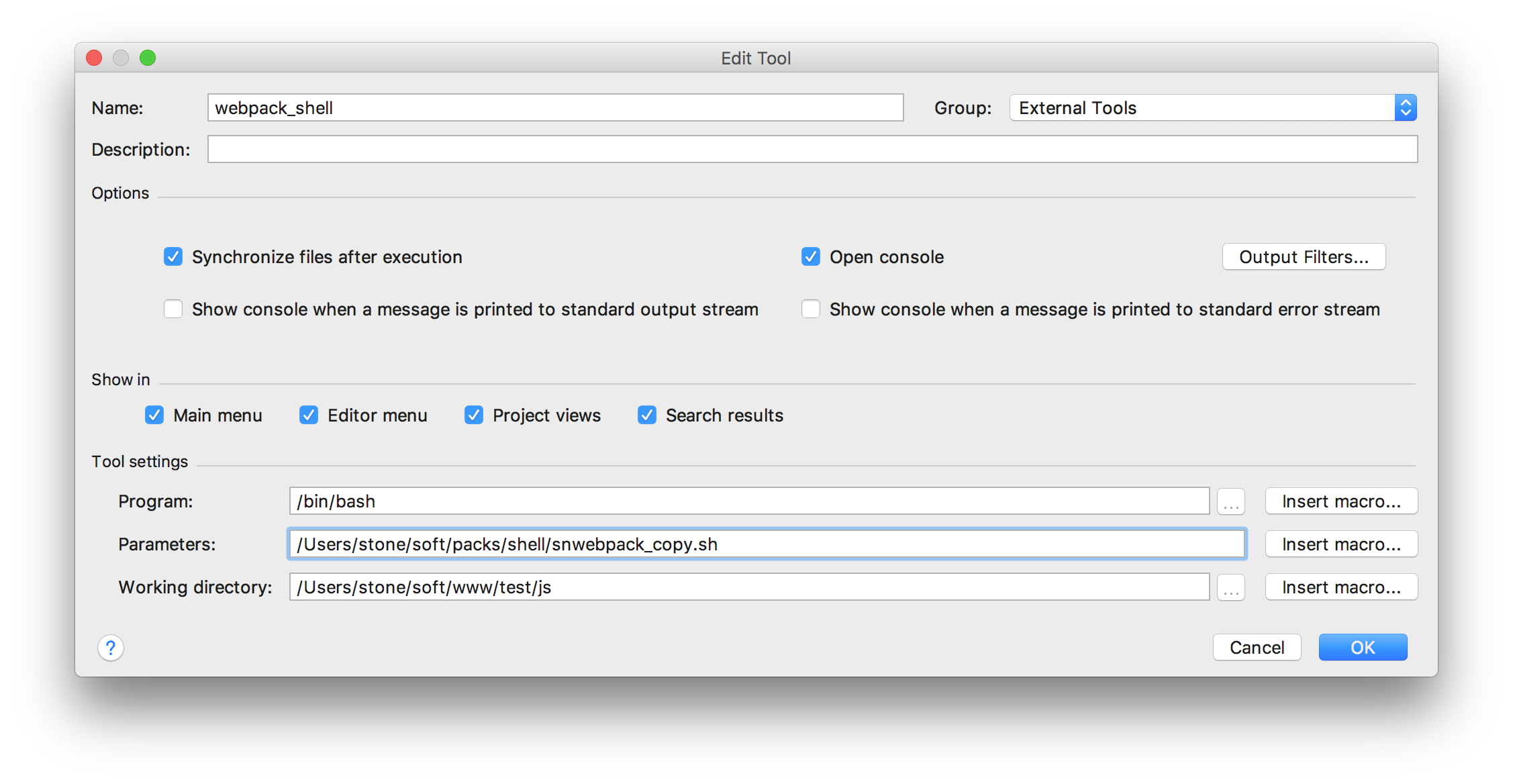Expand the Group dropdown for External Tools
This screenshot has width=1513, height=784.
(1406, 107)
